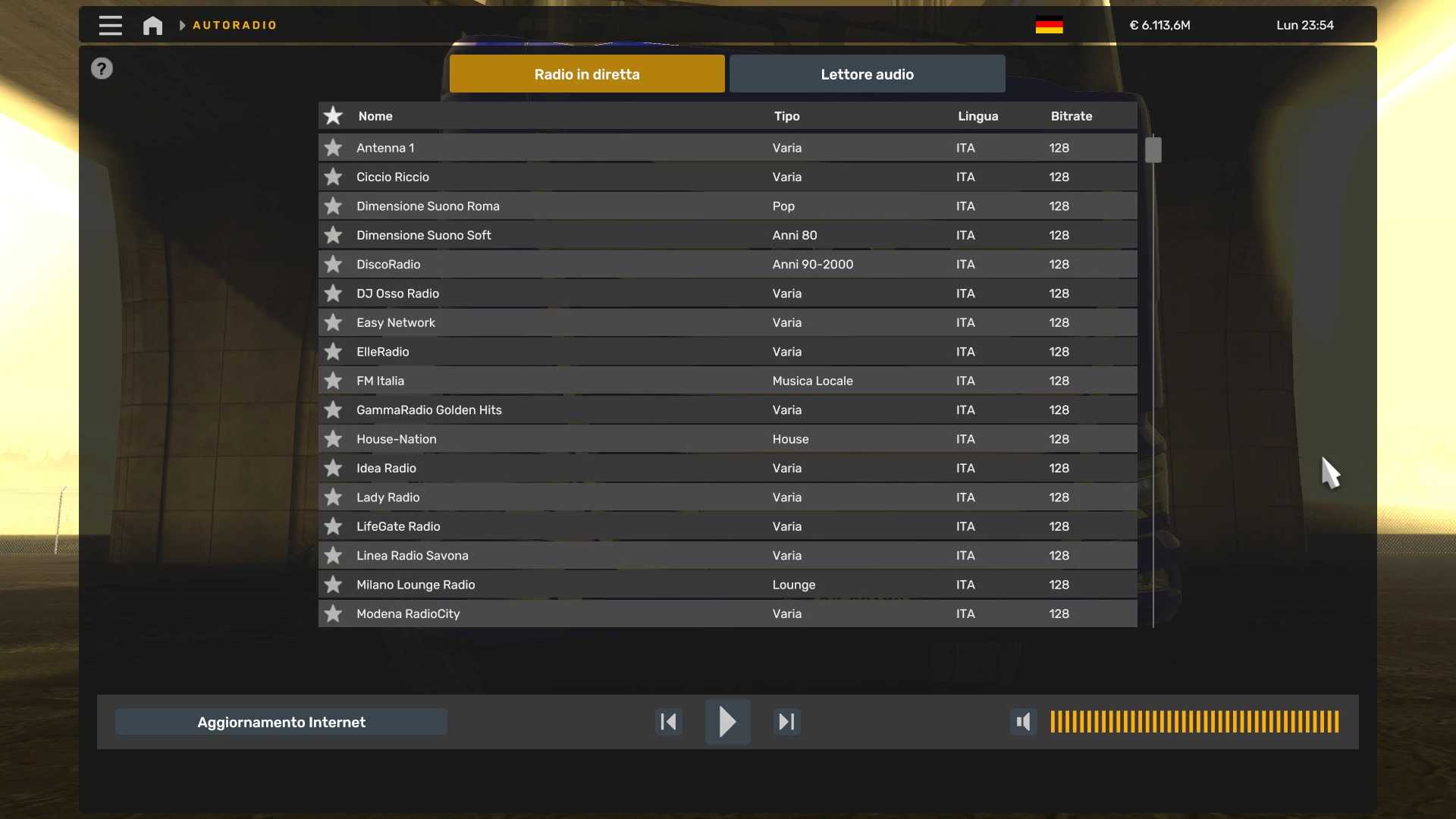The height and width of the screenshot is (819, 1456).
Task: Skip to previous station
Action: (669, 722)
